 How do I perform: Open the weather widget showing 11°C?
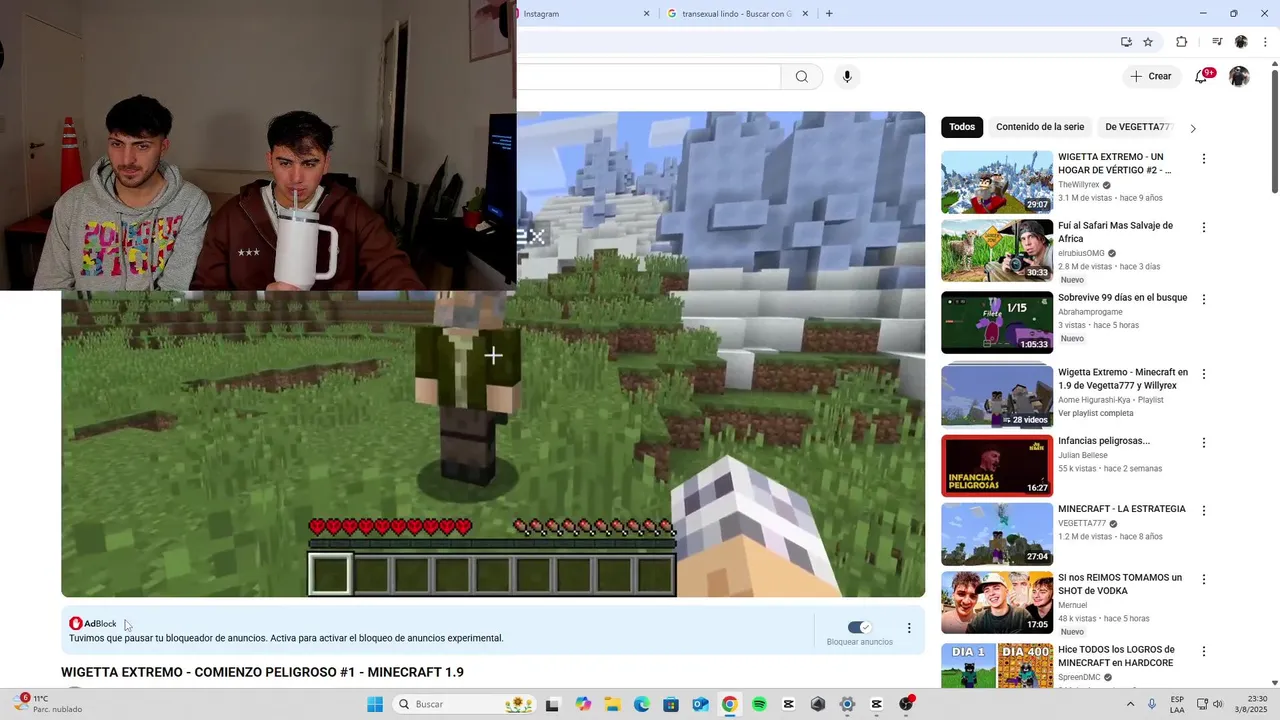click(x=48, y=704)
